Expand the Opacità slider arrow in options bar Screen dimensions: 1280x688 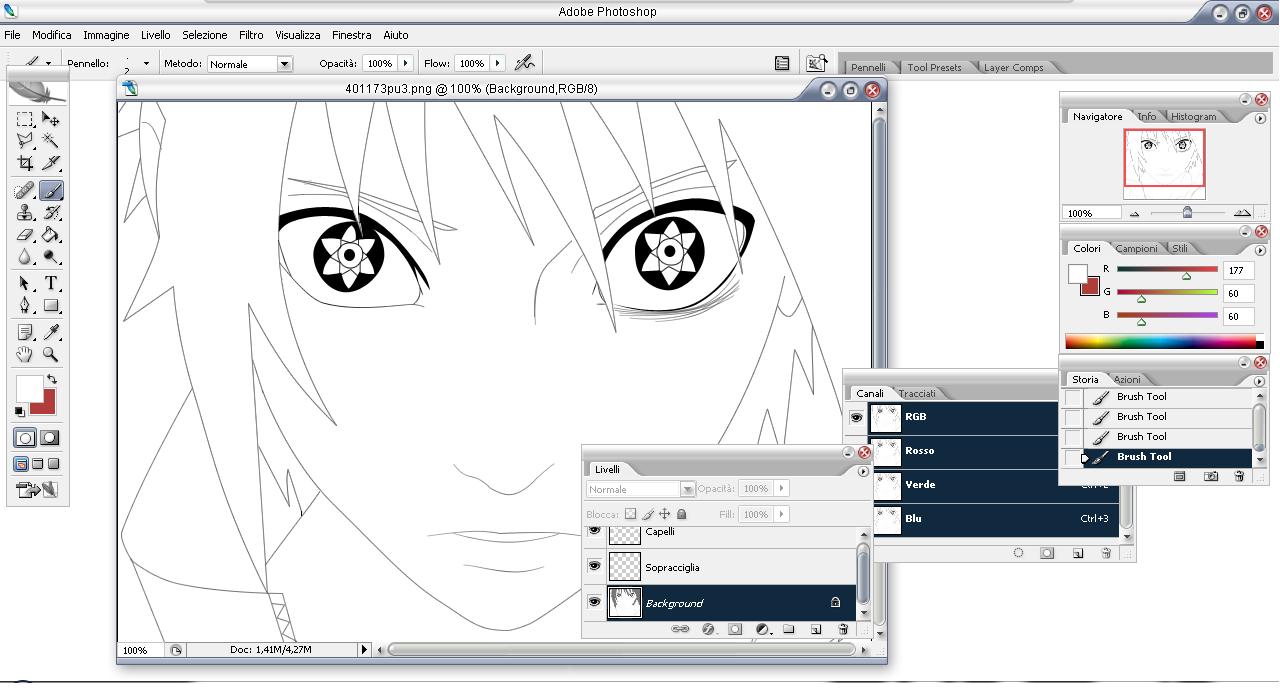405,63
